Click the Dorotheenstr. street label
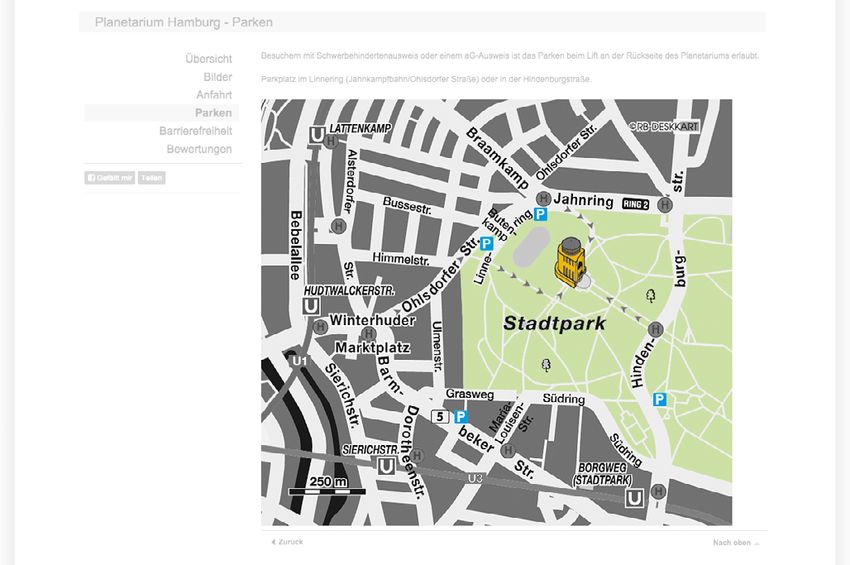 point(413,451)
